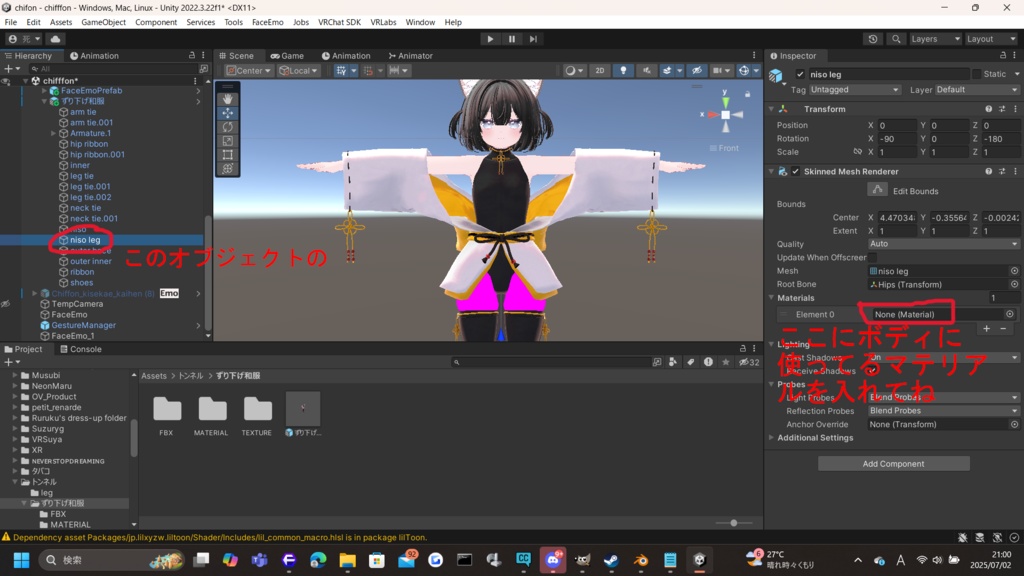The width and height of the screenshot is (1024, 576).
Task: Open the VRChat SDK menu
Action: pos(339,22)
